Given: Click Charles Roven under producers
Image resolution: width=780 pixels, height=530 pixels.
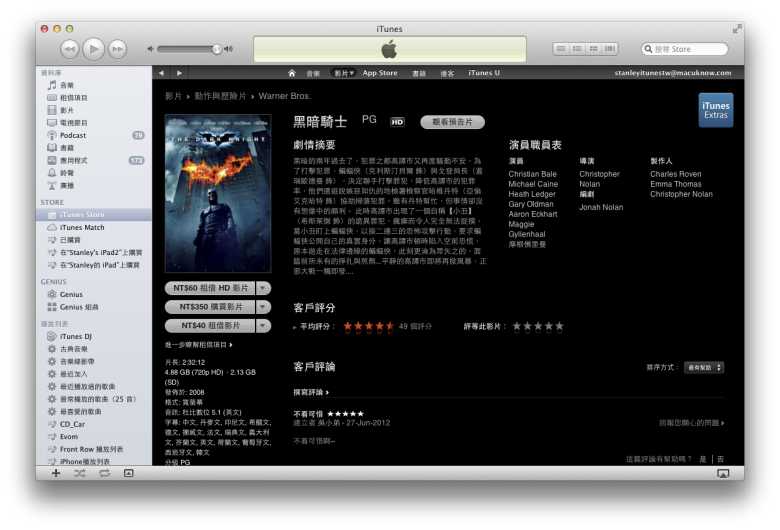Looking at the screenshot, I should point(676,174).
